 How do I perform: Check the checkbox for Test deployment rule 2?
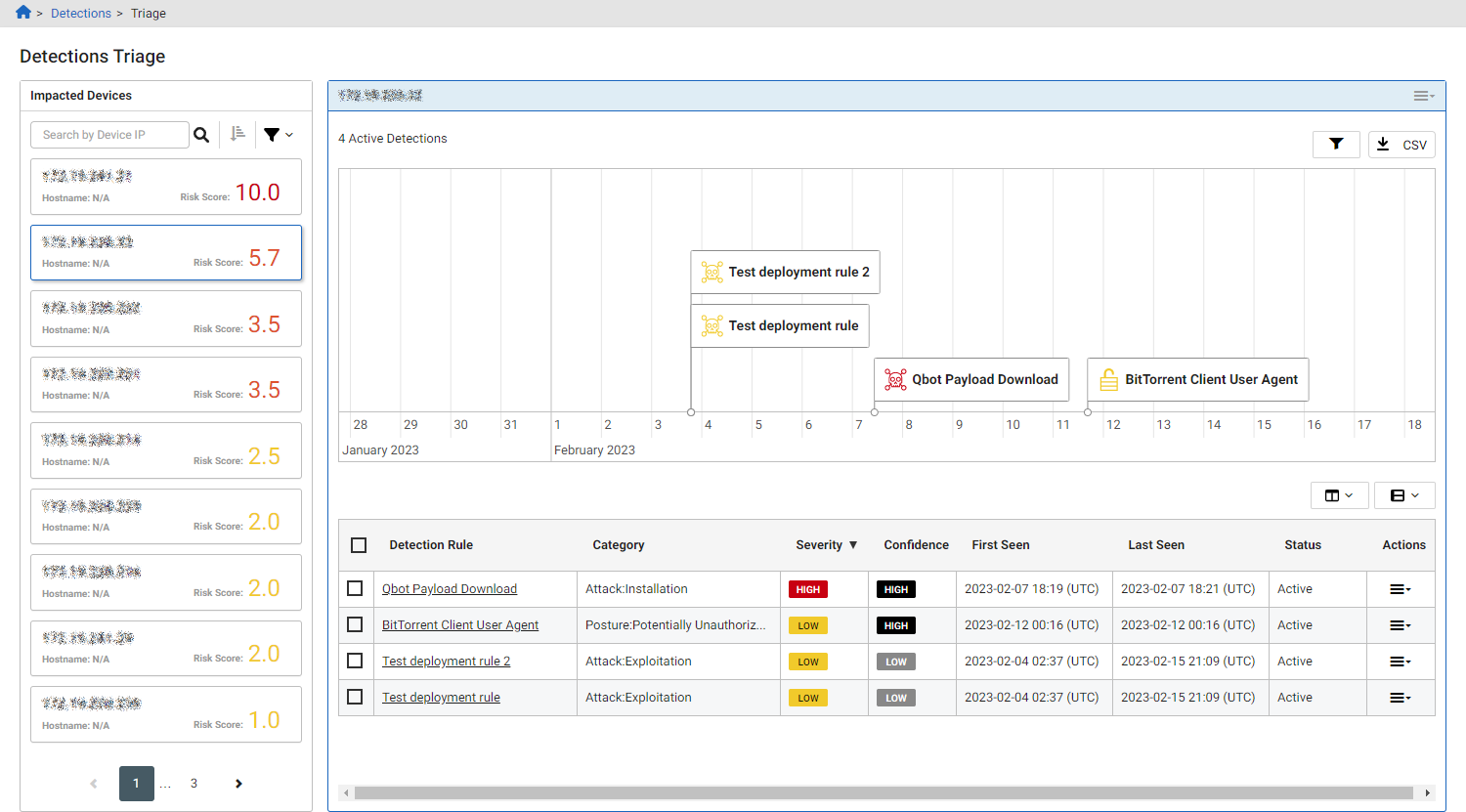point(357,661)
